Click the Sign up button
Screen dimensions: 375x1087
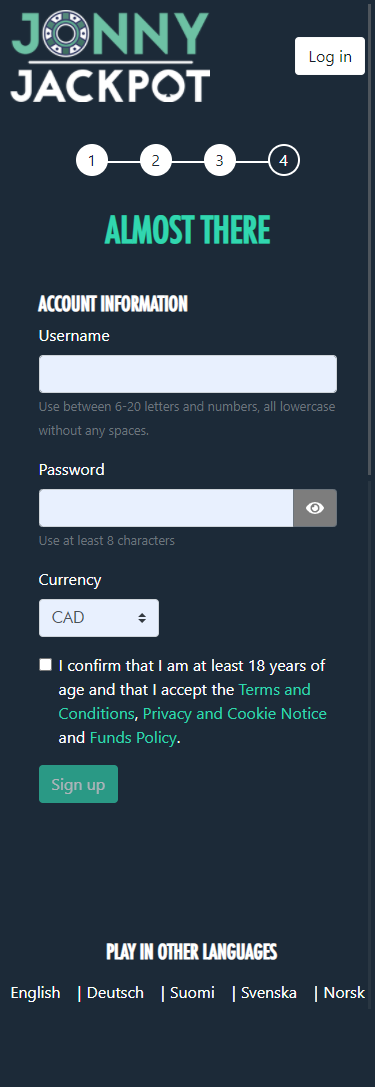pyautogui.click(x=78, y=784)
